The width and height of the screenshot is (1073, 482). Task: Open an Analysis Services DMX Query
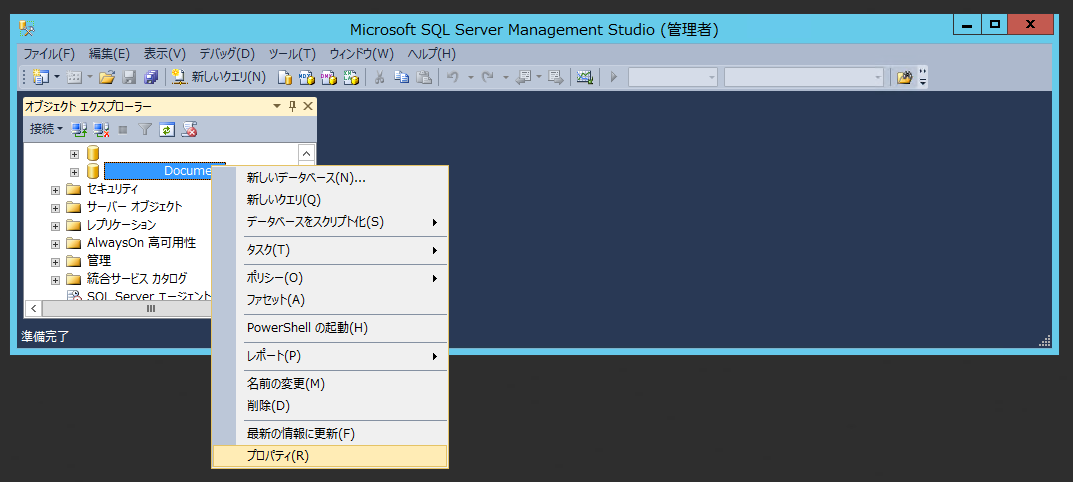(328, 77)
